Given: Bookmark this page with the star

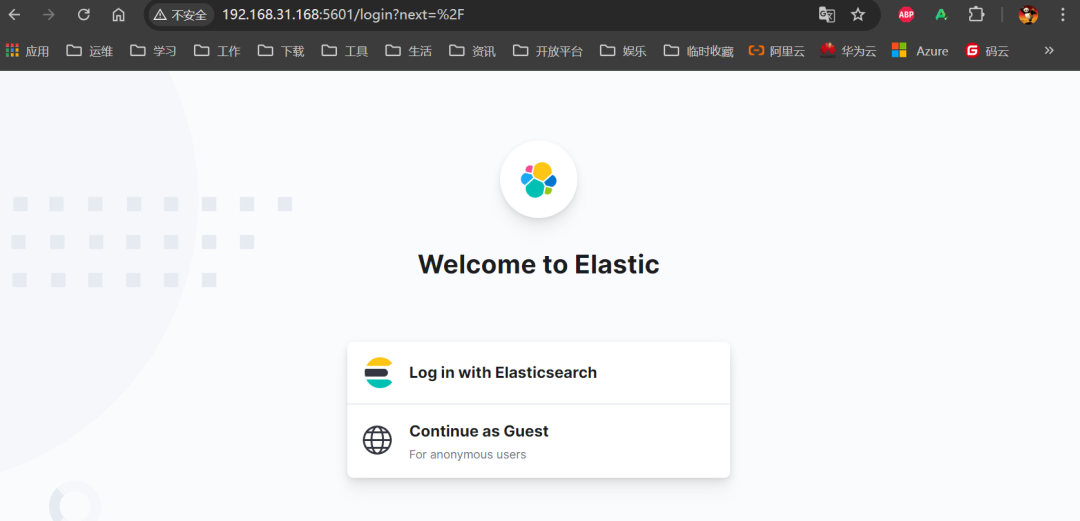Looking at the screenshot, I should coord(858,14).
